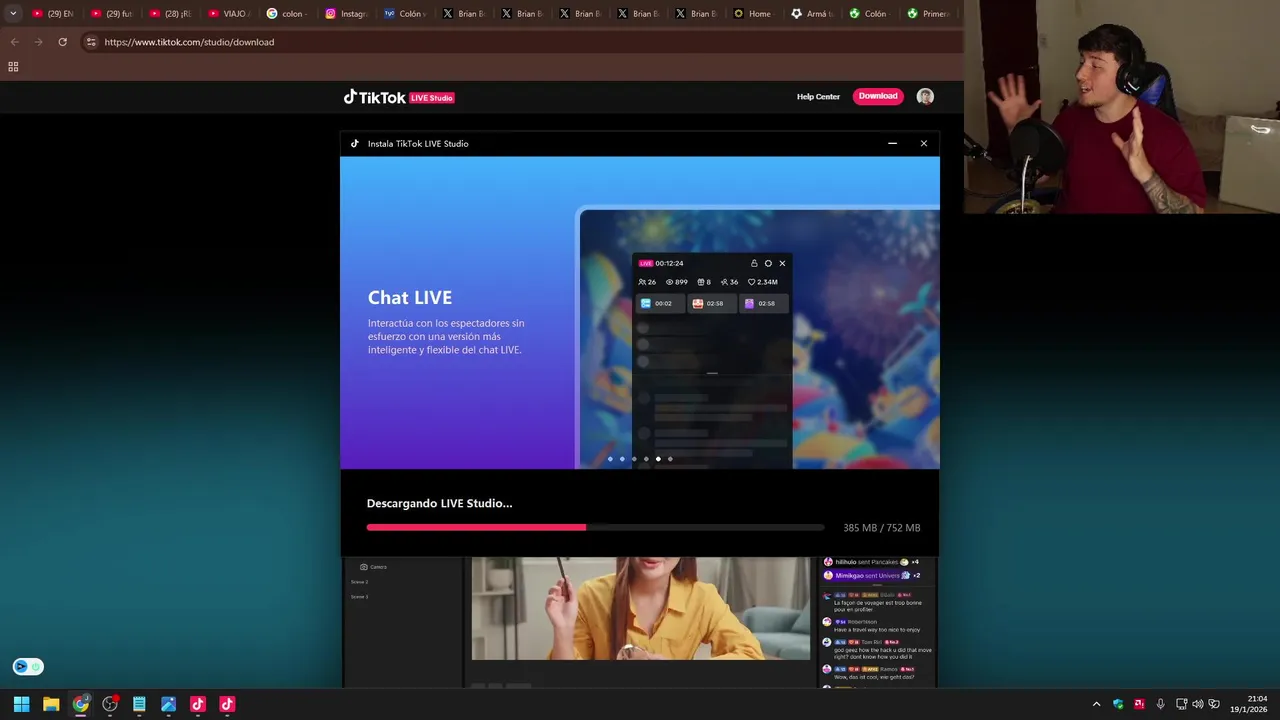The height and width of the screenshot is (720, 1280).
Task: Click the installer's TikTok title icon
Action: point(354,143)
